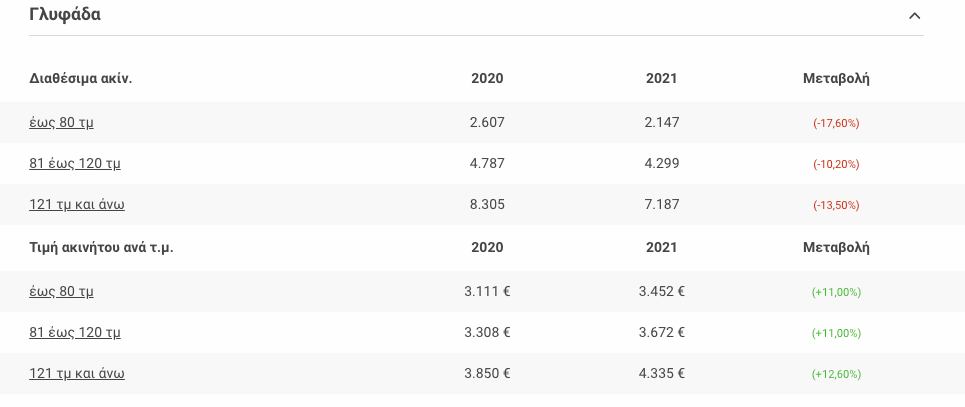Click the 'Τιμή ακινήτου ανά τ.μ.' header

pyautogui.click(x=102, y=247)
